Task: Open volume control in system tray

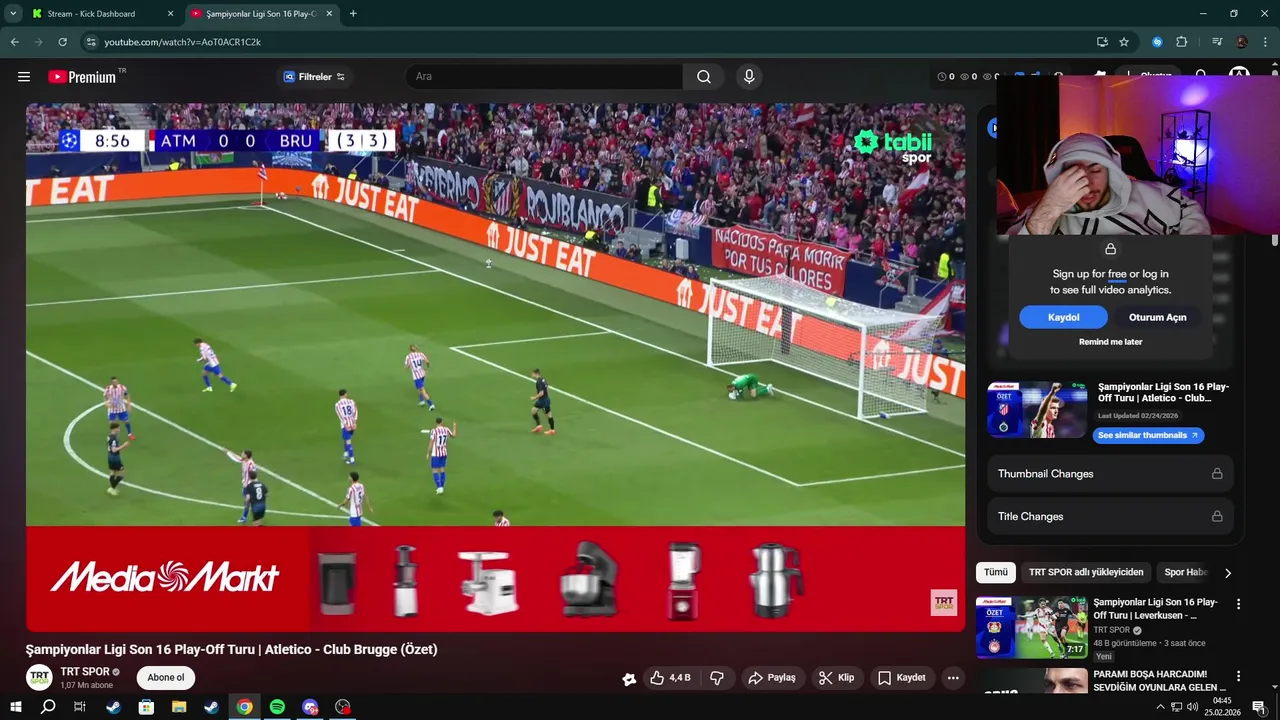Action: pos(1193,707)
